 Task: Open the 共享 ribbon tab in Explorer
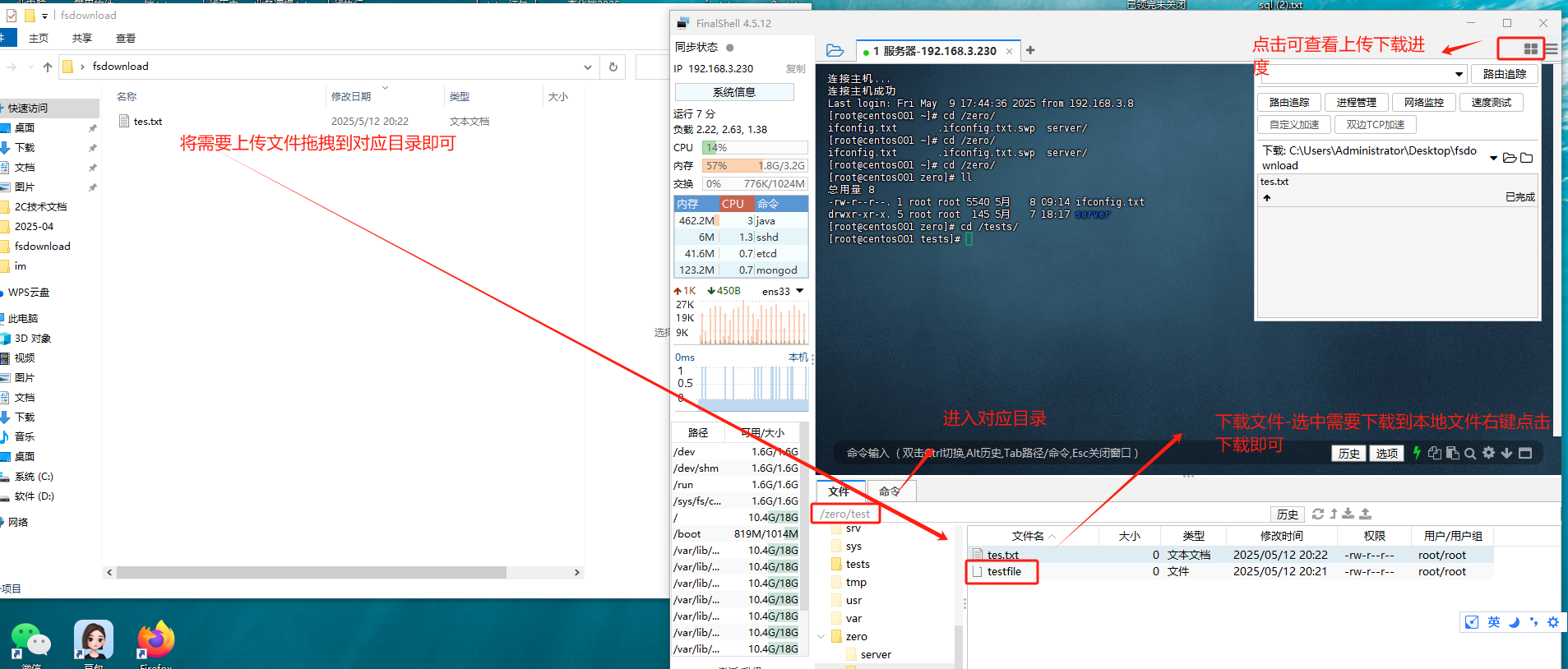click(82, 39)
